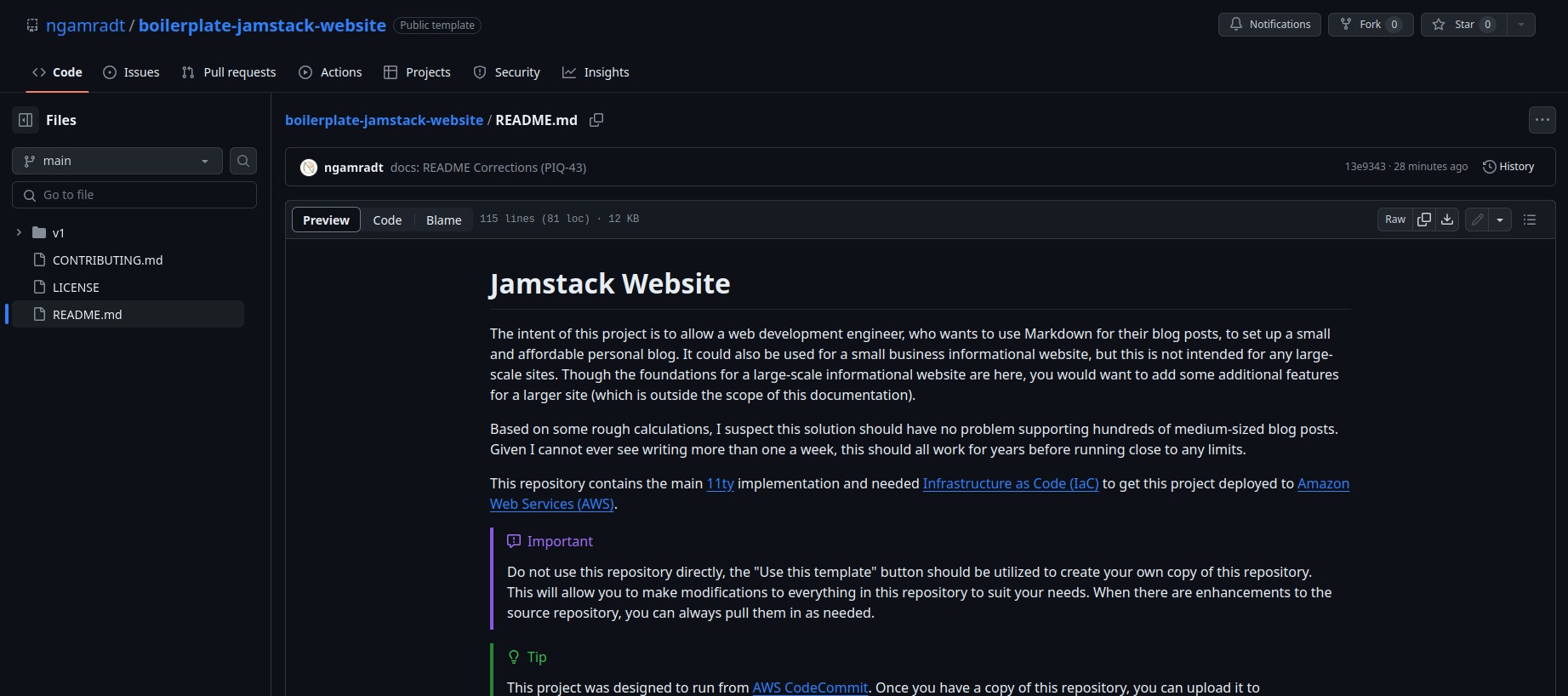
Task: Click the '115 lines (81 loc) · 12 KB' text
Action: pyautogui.click(x=559, y=219)
